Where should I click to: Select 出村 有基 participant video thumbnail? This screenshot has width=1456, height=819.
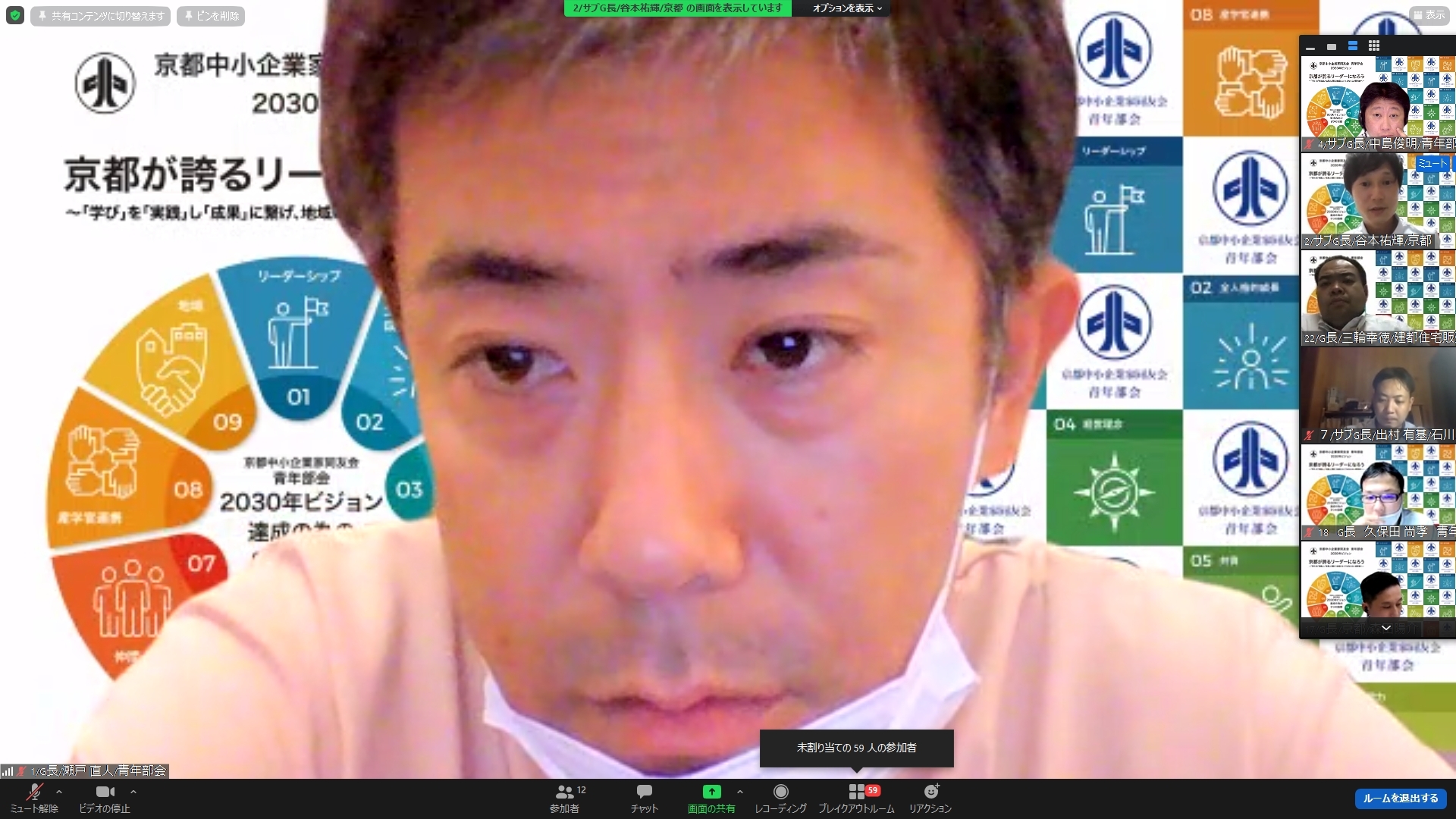[1378, 395]
